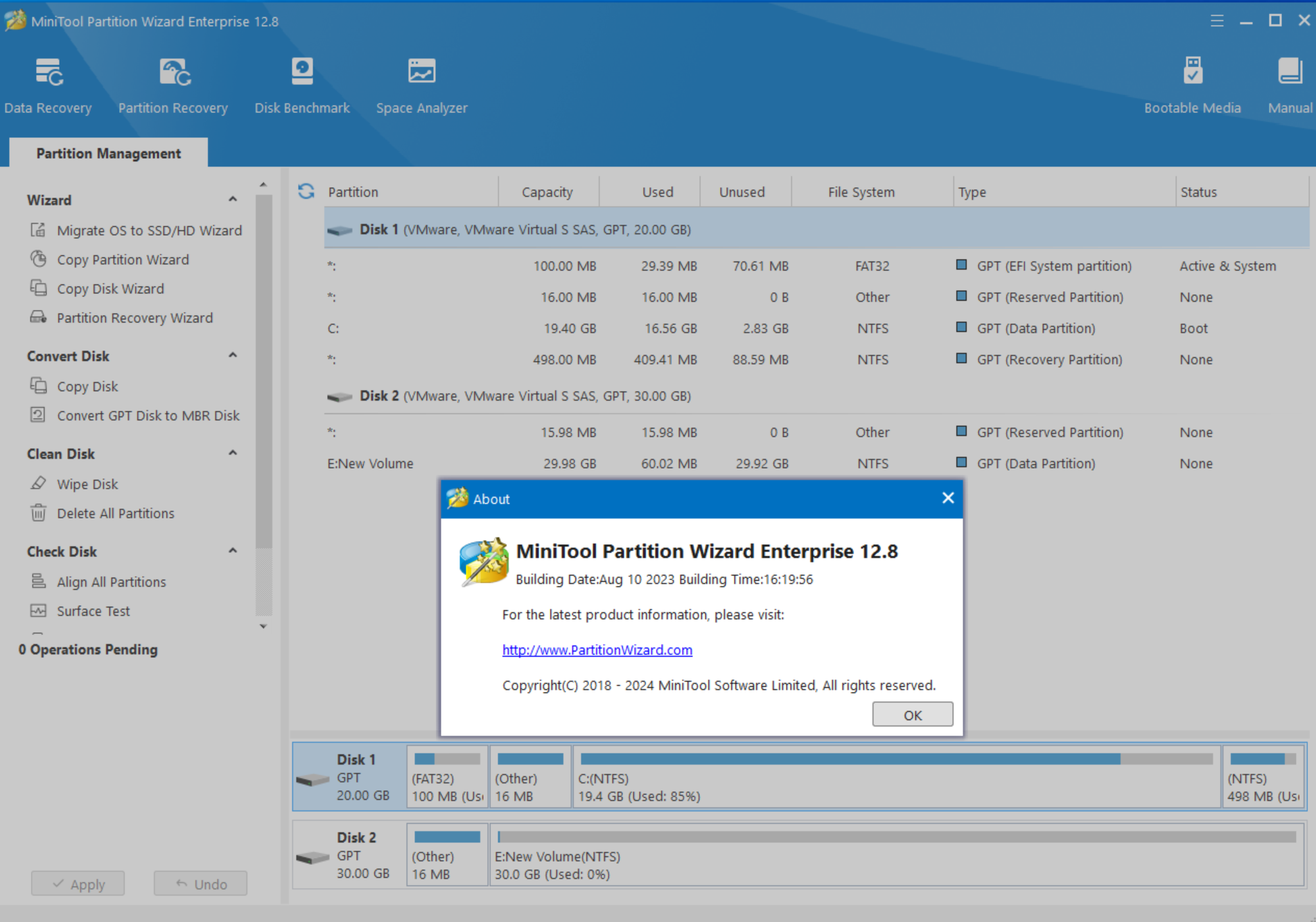Collapse the Clean Disk section
The width and height of the screenshot is (1316, 922).
(x=233, y=453)
